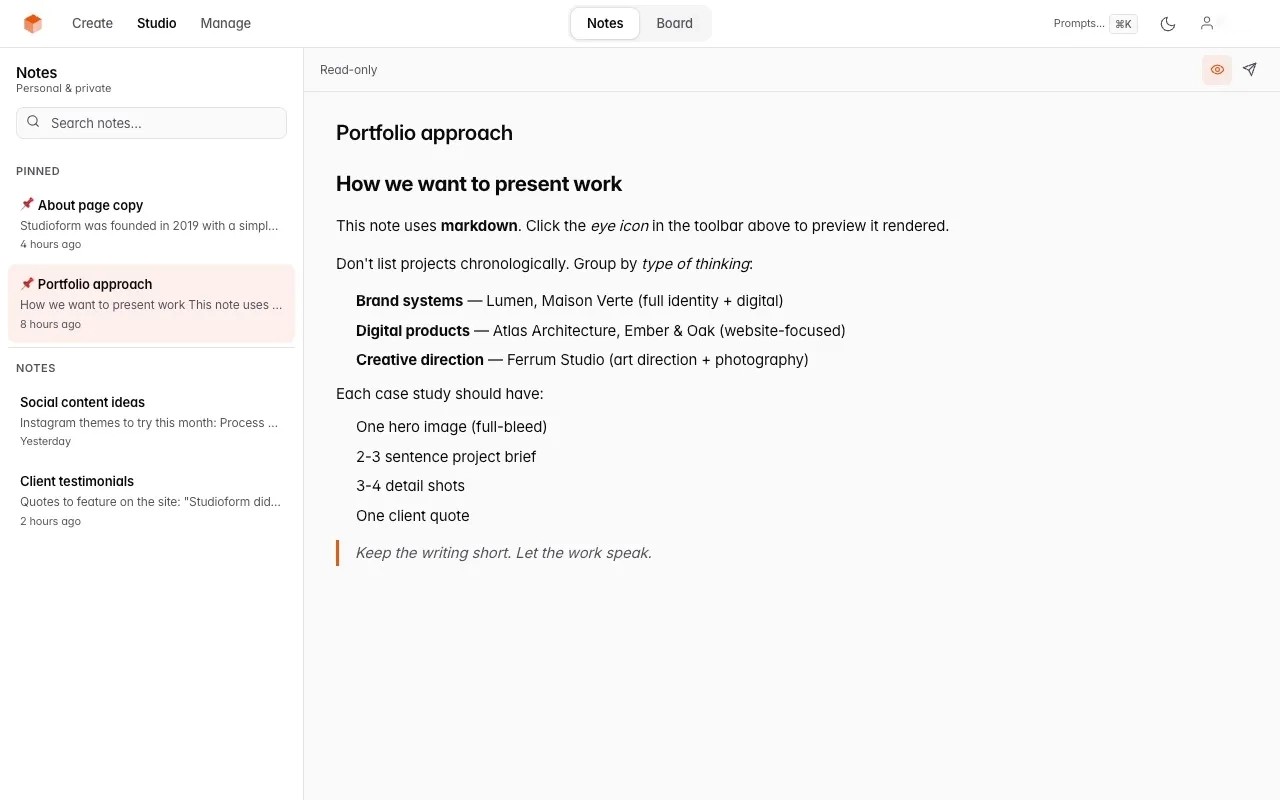1280x800 pixels.
Task: Click the pin icon beside About page copy
Action: coord(27,204)
